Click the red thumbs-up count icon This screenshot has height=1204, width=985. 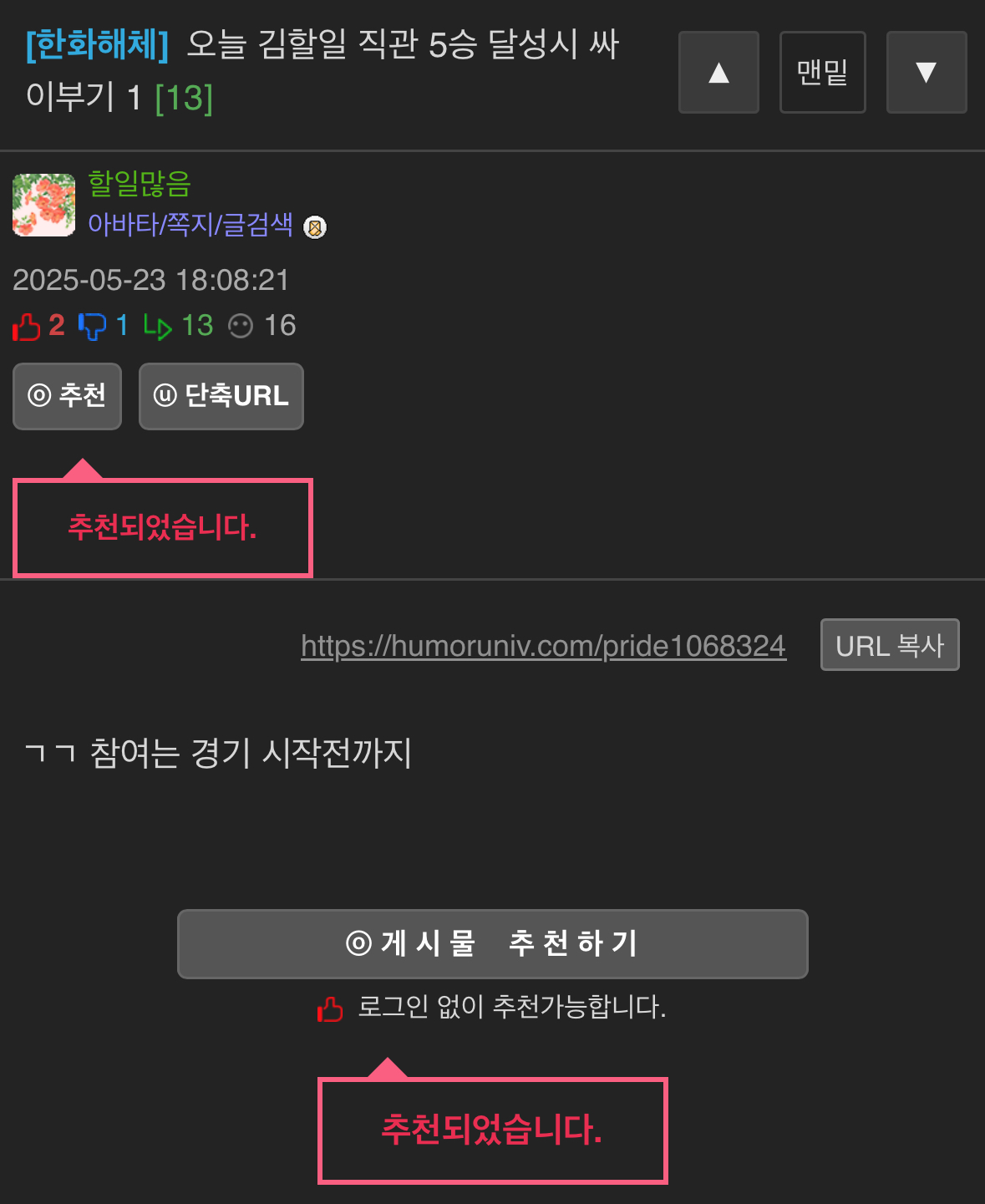click(27, 326)
